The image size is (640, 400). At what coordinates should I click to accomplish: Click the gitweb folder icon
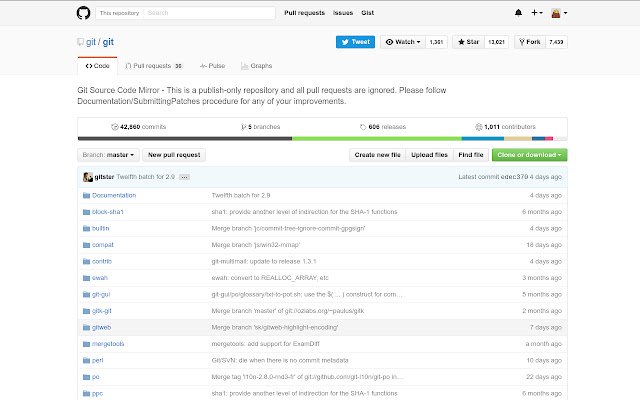coord(86,327)
